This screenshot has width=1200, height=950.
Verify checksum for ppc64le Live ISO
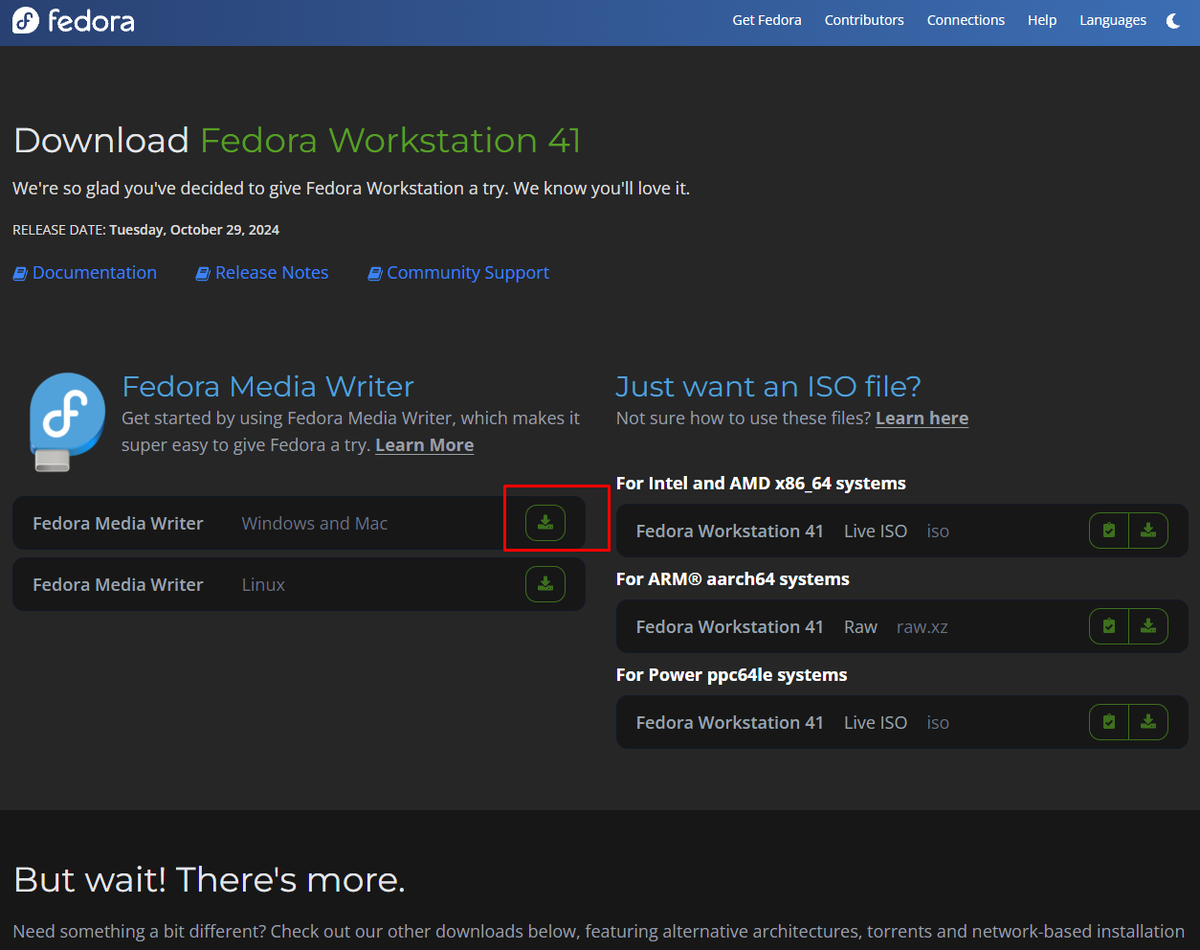(1109, 722)
